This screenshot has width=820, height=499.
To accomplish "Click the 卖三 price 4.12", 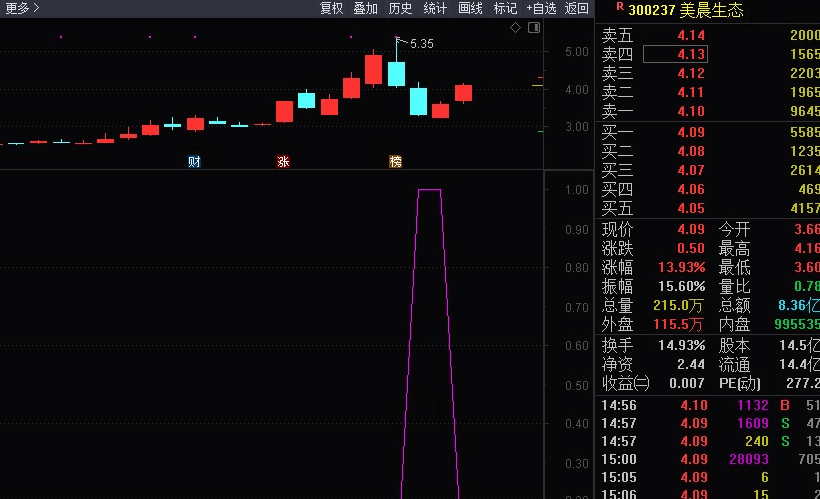I will pos(691,73).
